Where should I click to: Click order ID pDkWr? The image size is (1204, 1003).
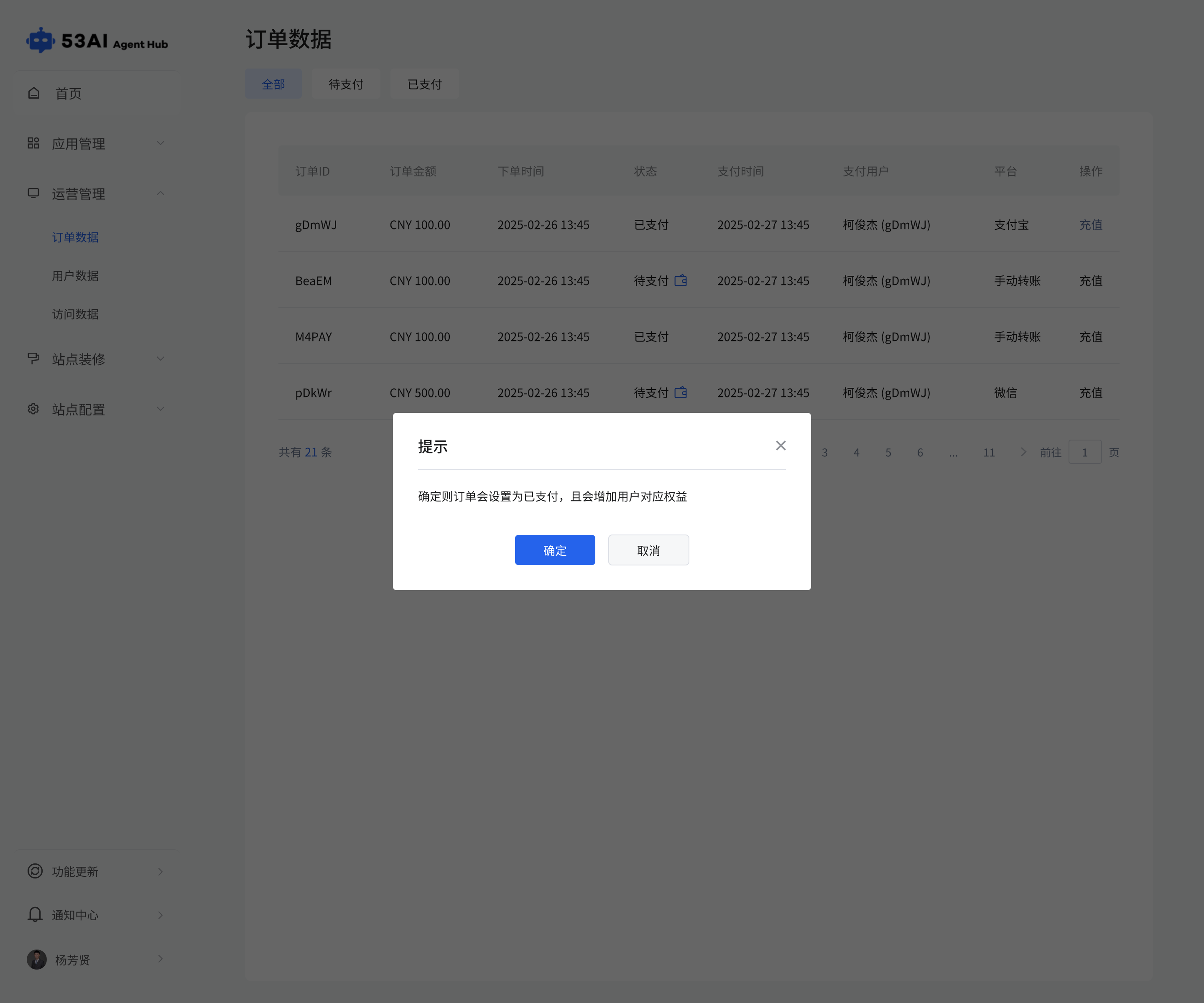314,393
